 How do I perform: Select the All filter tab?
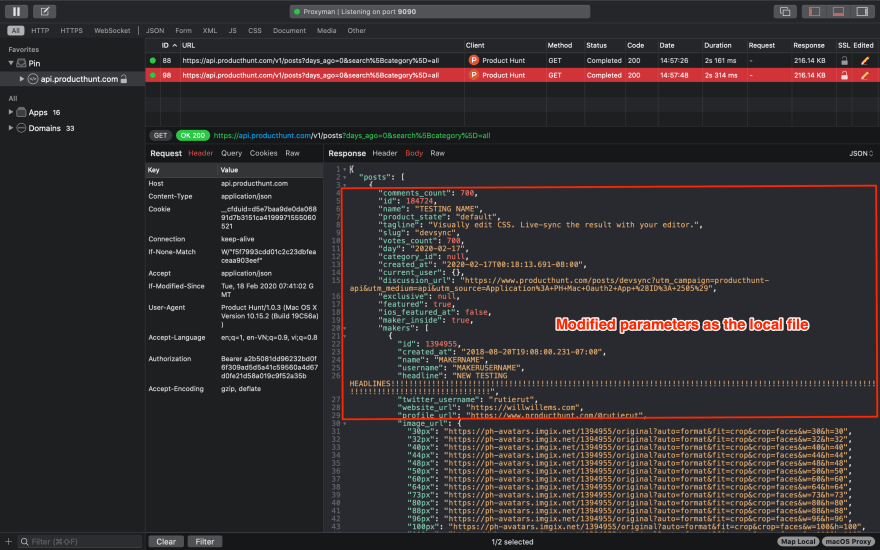15,30
